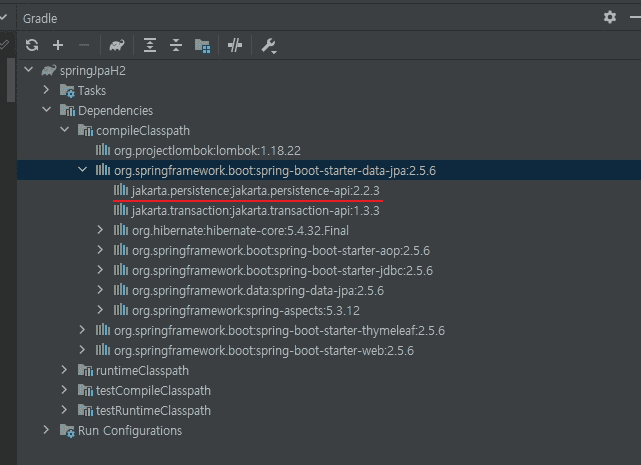Image resolution: width=641 pixels, height=465 pixels.
Task: Expand hibernate-core 5.4.32.Final dependency
Action: click(x=100, y=230)
